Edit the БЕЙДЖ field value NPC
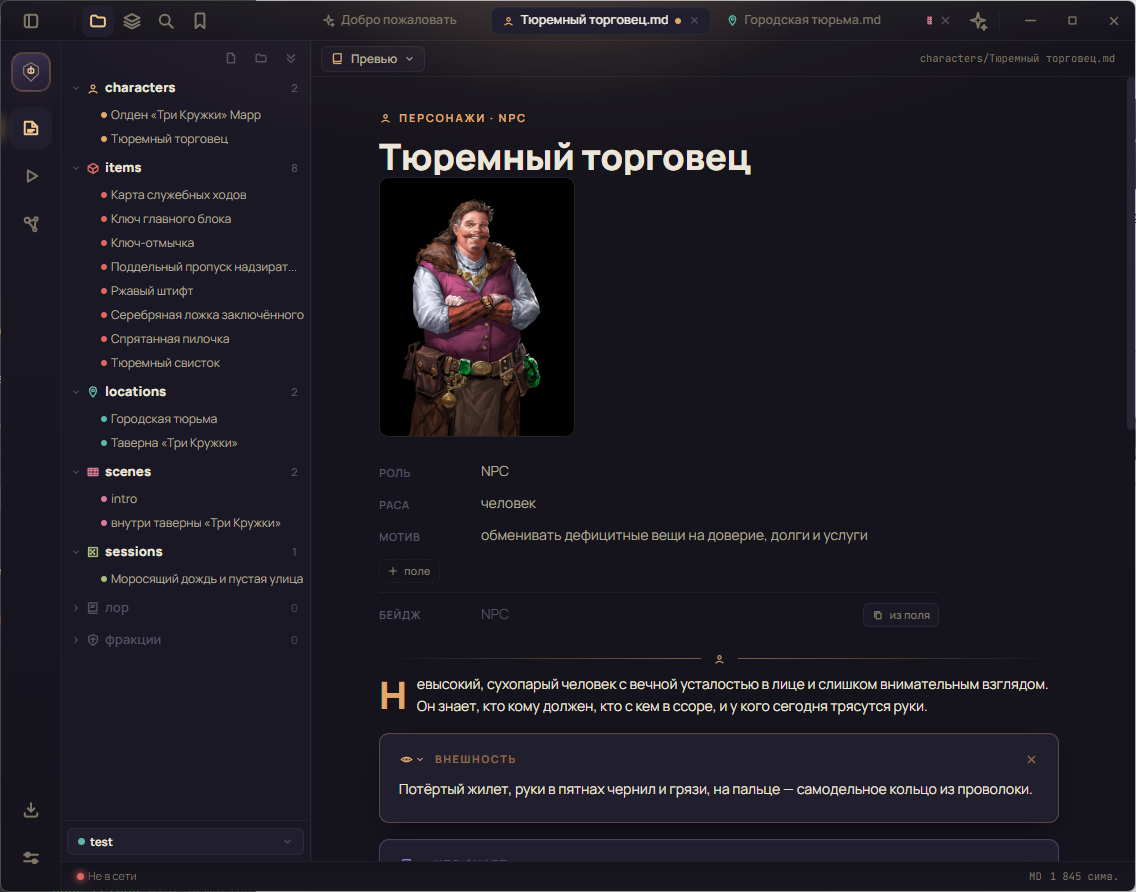This screenshot has height=892, width=1136. point(495,614)
